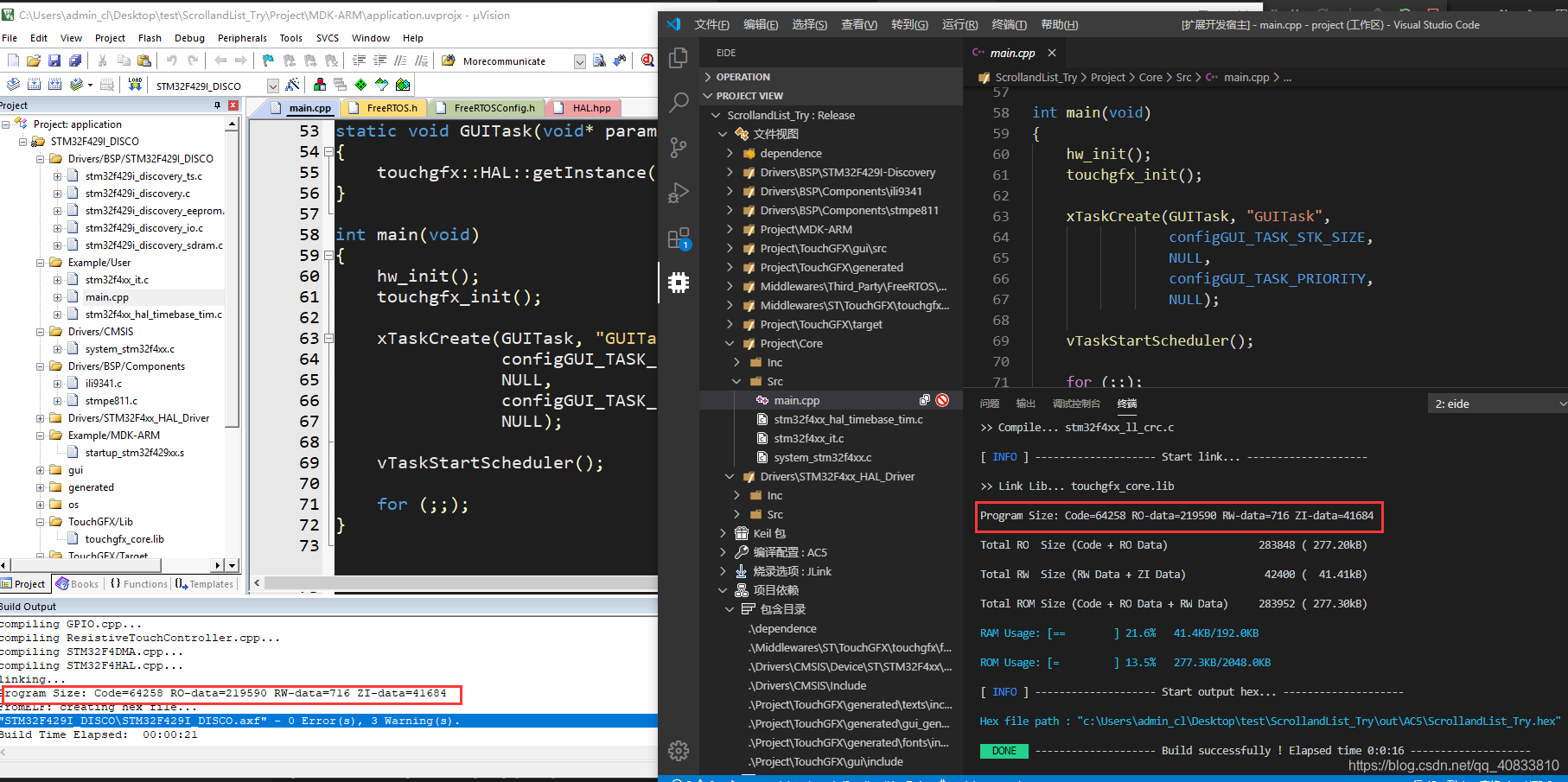Expand Project\MDK-ARM folder in EIDE tree
The image size is (1568, 782).
click(x=730, y=229)
